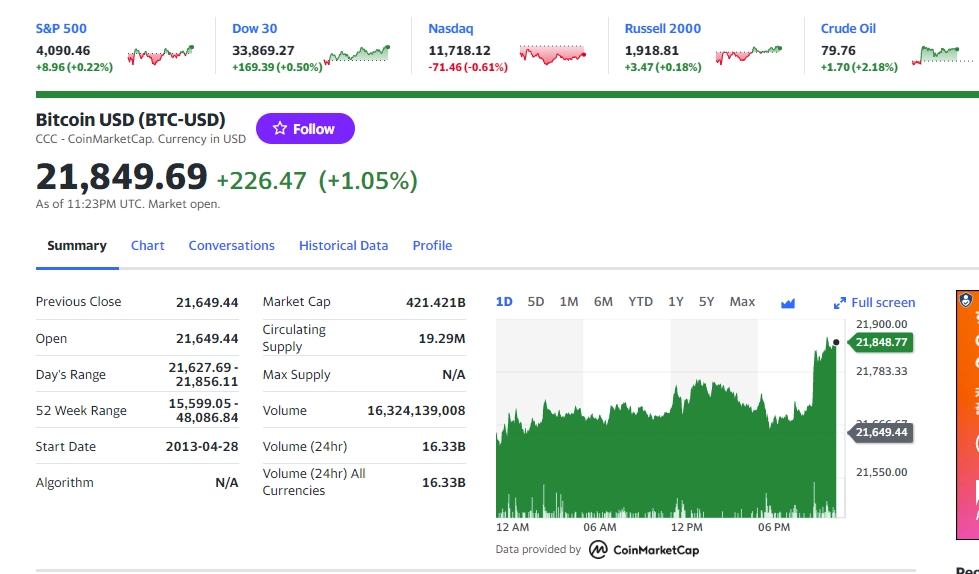Click the advertisement banner

click(967, 415)
